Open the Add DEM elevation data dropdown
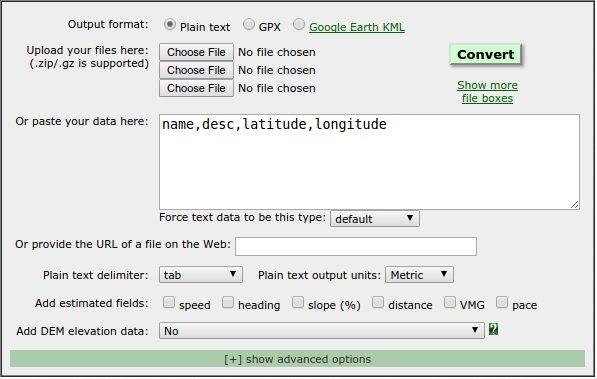 pos(322,331)
